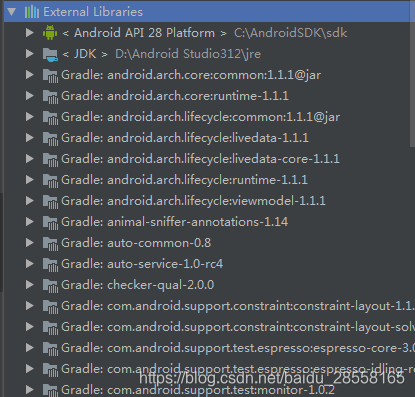Expand auto-common-0.8 arrow

[x=30, y=243]
